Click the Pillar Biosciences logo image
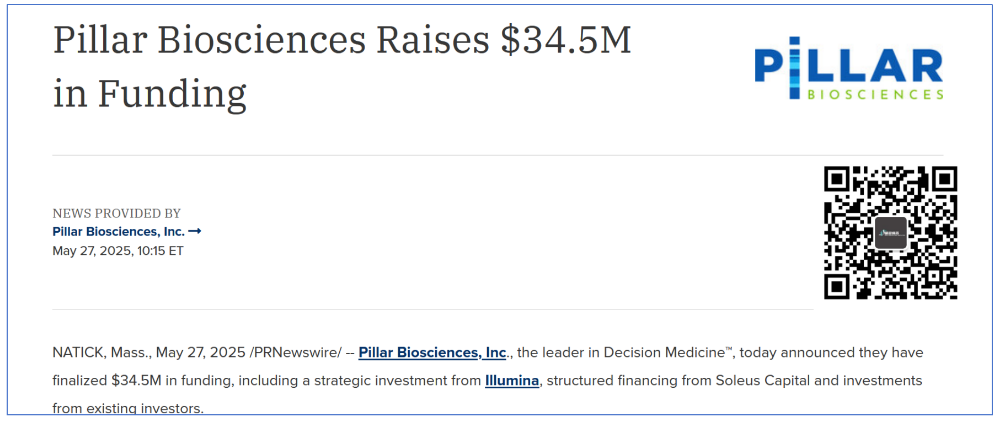Screen dimensions: 1000x421 coord(849,68)
